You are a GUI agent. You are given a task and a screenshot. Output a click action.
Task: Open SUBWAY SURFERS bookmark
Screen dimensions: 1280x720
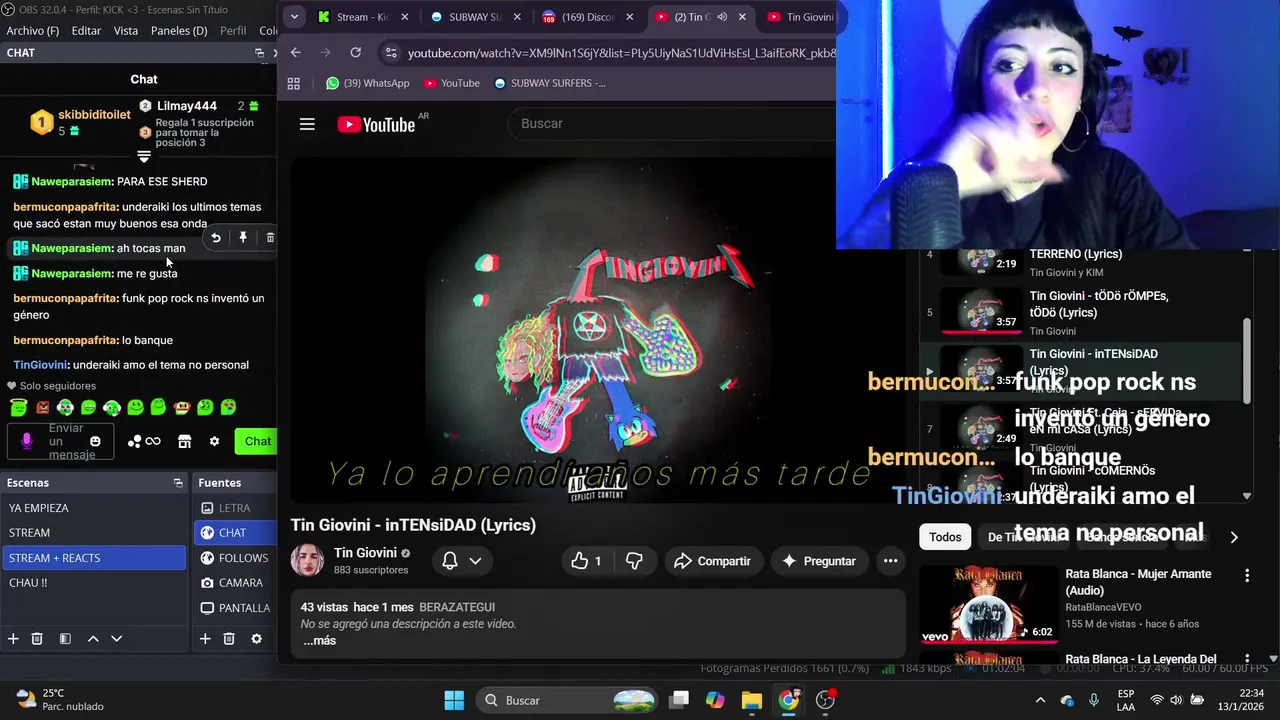(x=550, y=83)
